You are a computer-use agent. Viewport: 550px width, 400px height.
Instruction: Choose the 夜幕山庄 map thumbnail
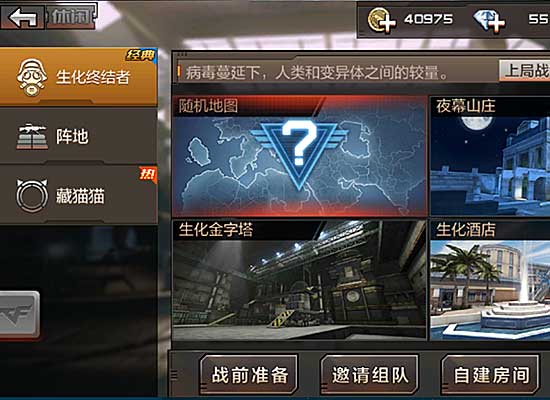[x=490, y=156]
